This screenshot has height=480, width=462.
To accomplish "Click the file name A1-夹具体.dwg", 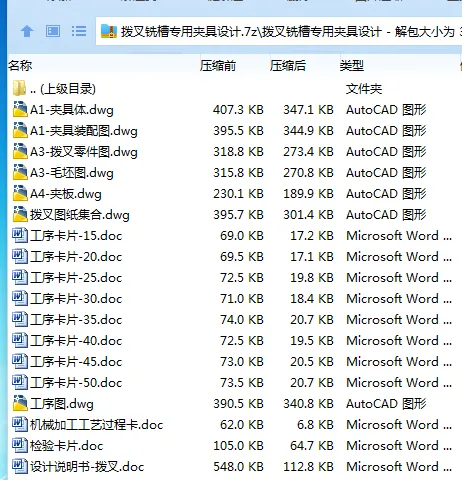I will coord(72,110).
